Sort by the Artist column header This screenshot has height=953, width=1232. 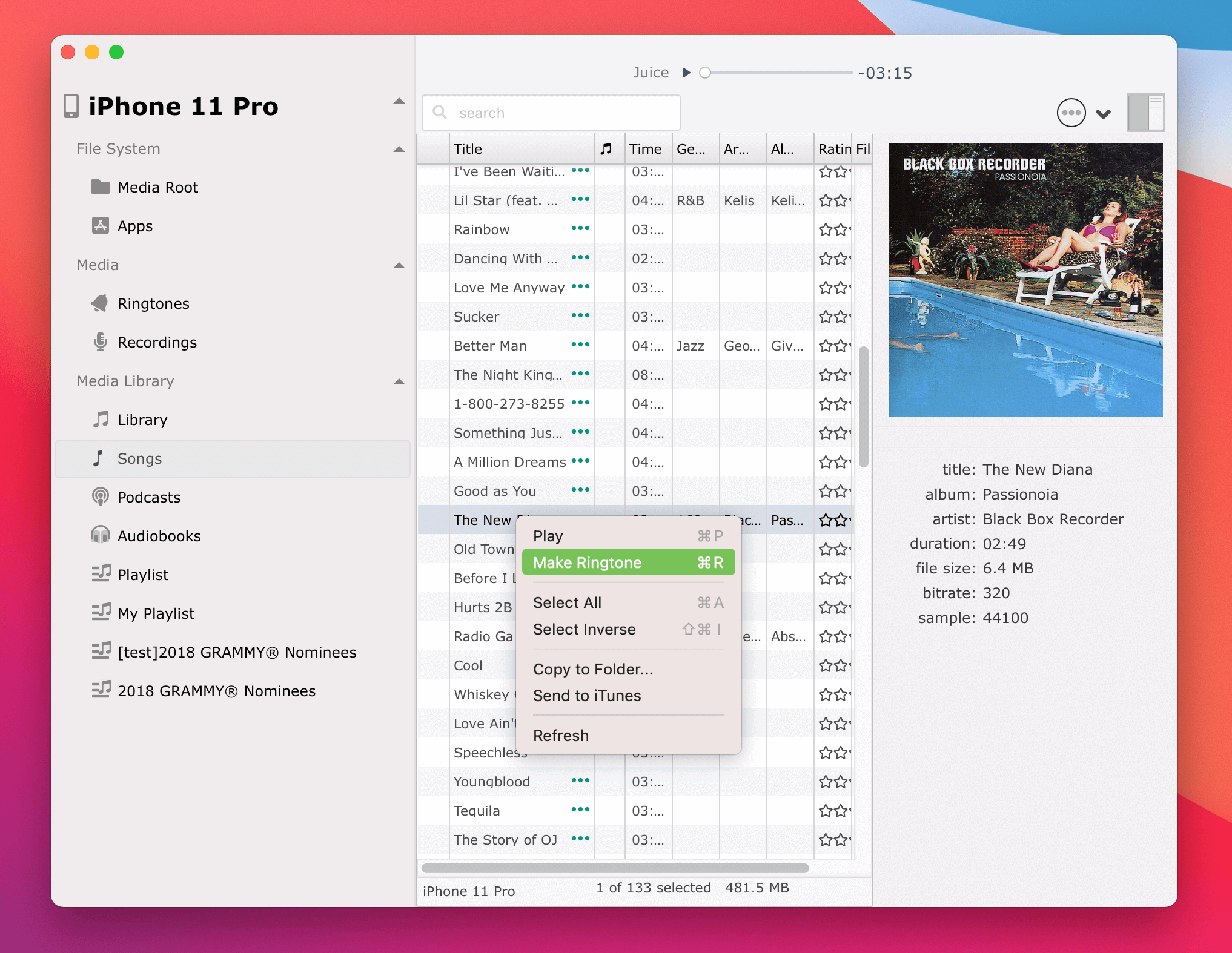(x=743, y=149)
